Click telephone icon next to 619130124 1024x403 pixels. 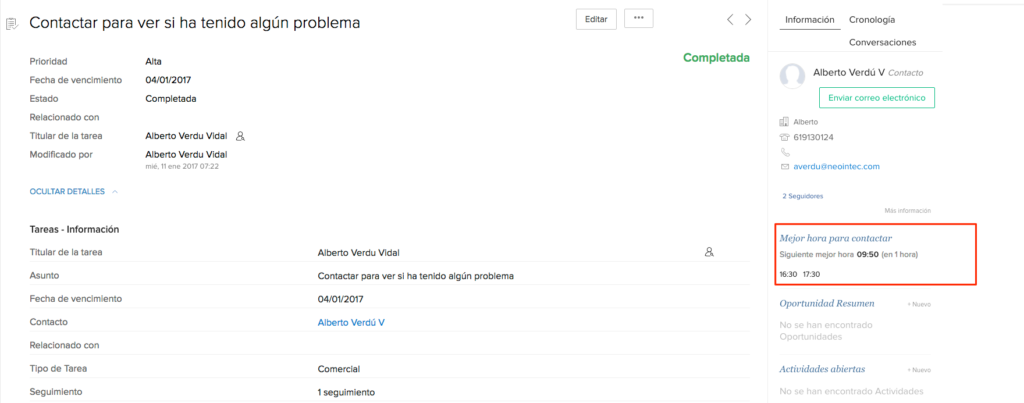(784, 137)
